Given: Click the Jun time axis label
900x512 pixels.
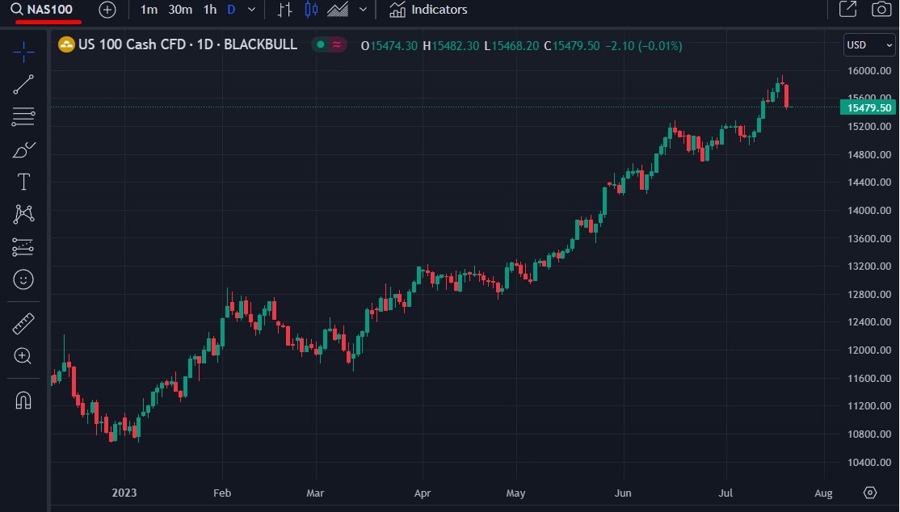Looking at the screenshot, I should tap(622, 492).
